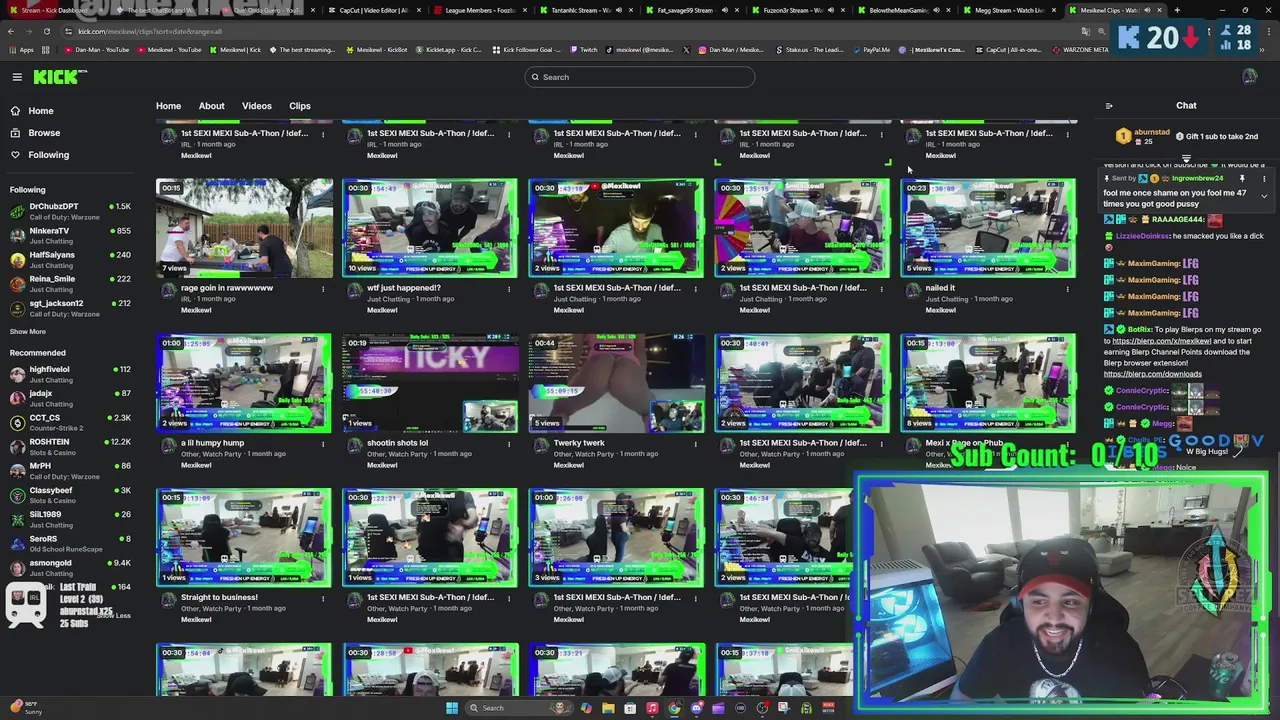
Task: Reload the browser page
Action: [46, 31]
